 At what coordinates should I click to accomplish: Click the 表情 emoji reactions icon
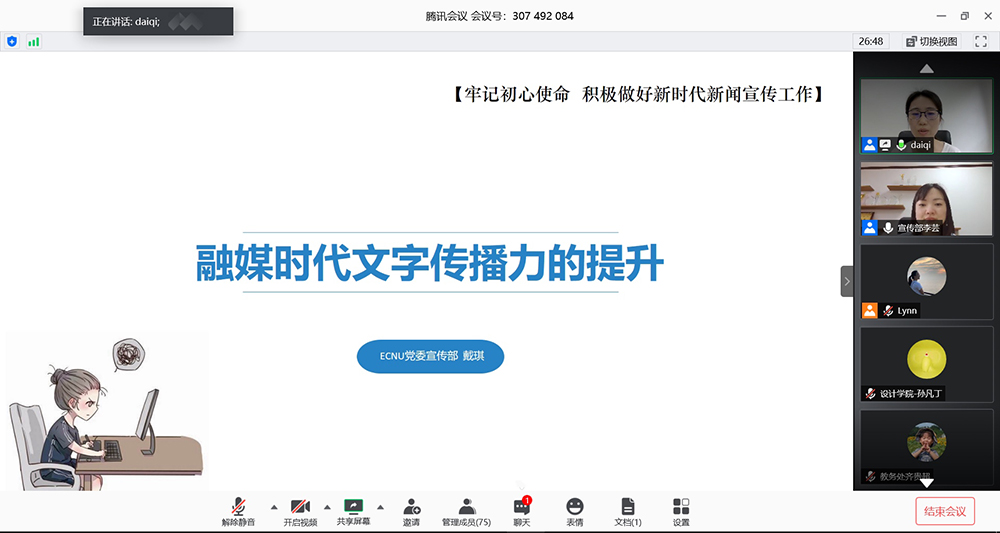(x=574, y=511)
